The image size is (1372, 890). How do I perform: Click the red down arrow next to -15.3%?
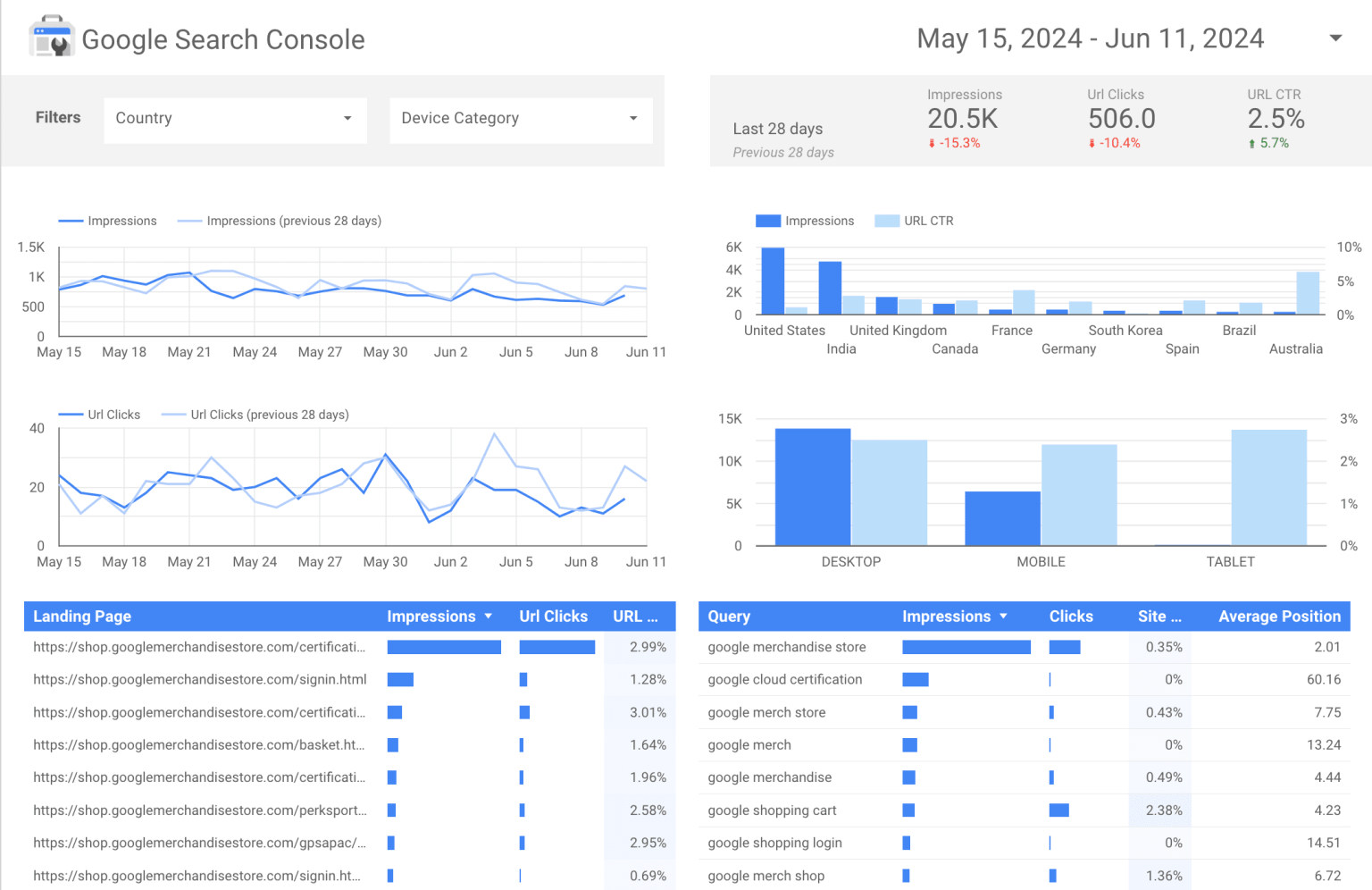(931, 143)
